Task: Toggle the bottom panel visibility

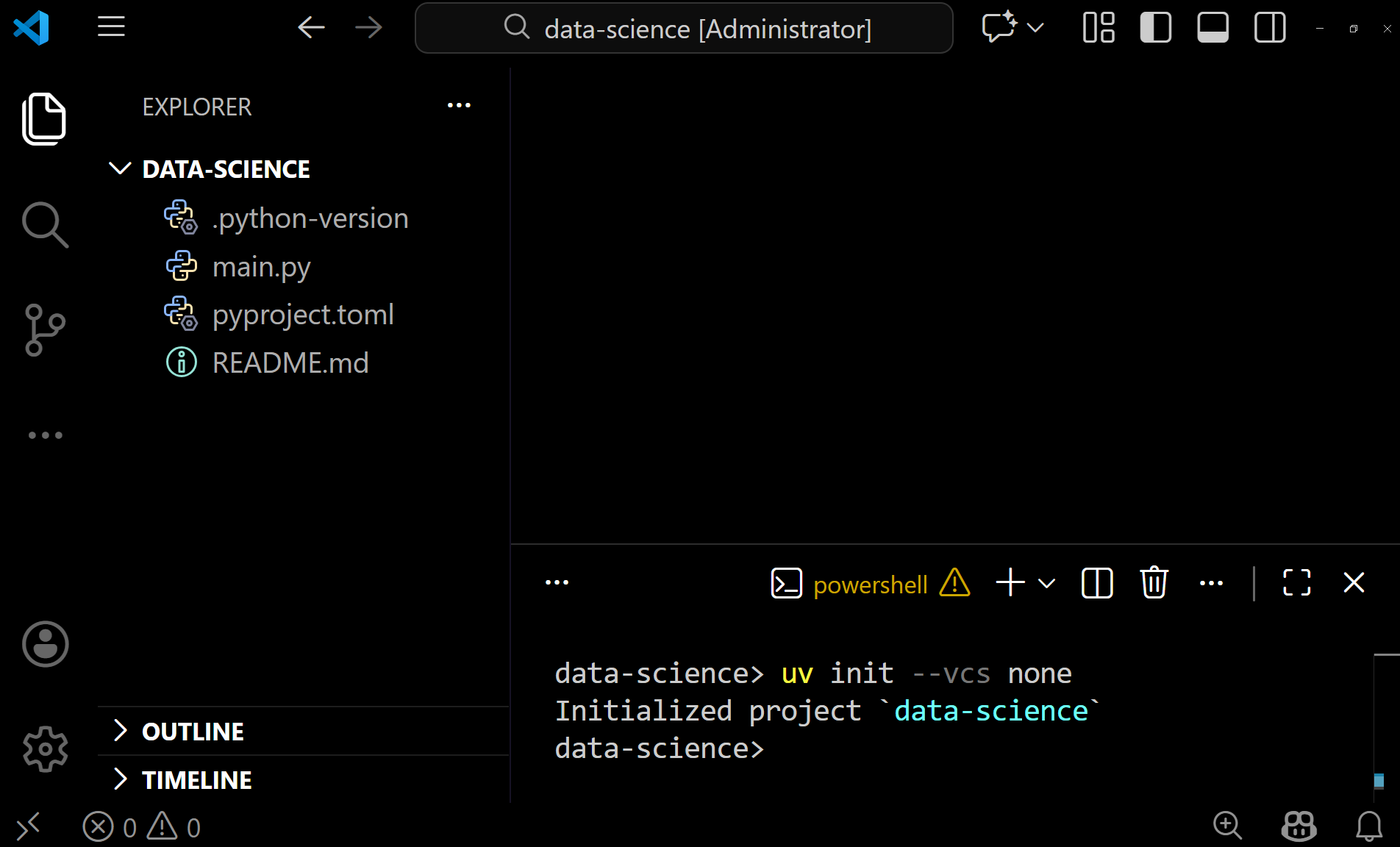Action: coord(1212,28)
